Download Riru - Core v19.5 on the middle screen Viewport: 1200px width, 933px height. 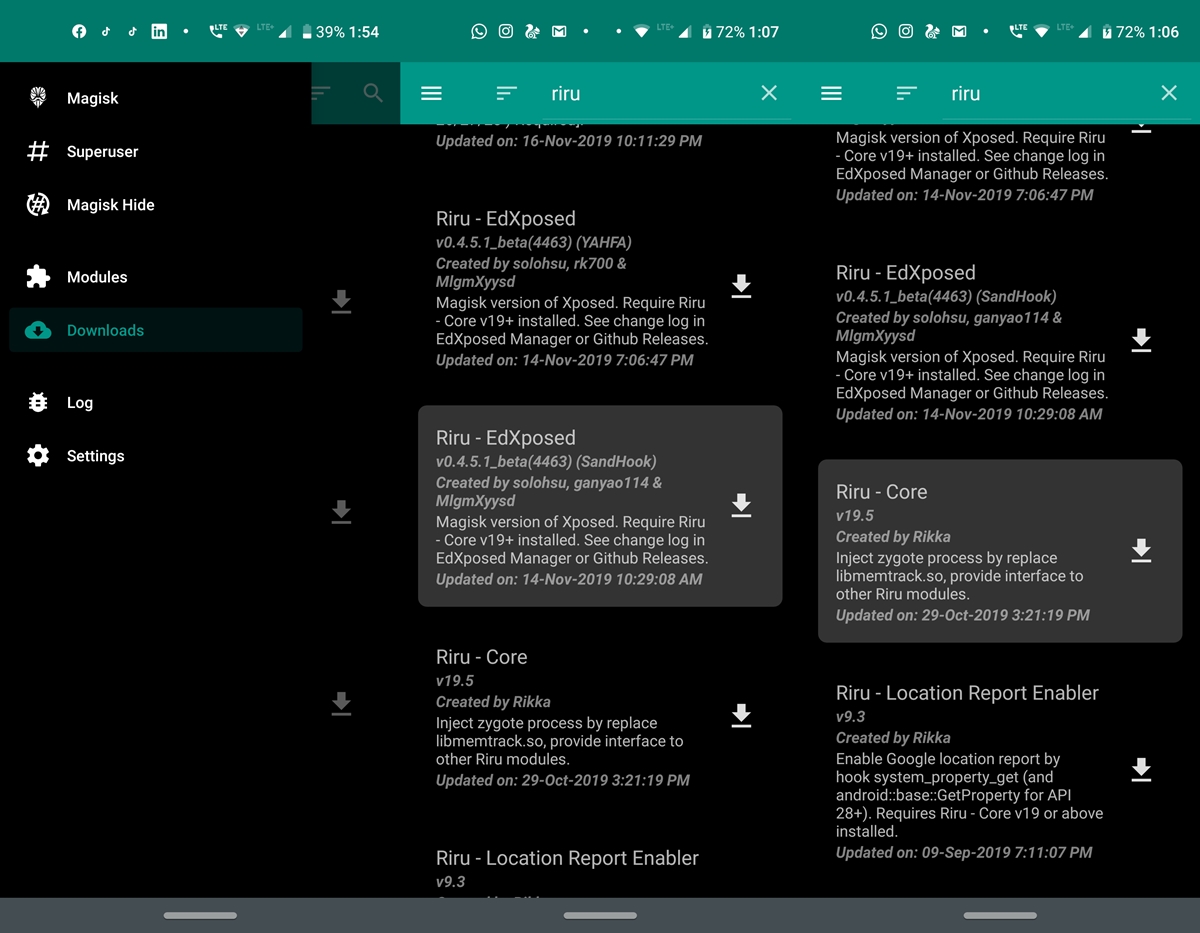pyautogui.click(x=741, y=715)
